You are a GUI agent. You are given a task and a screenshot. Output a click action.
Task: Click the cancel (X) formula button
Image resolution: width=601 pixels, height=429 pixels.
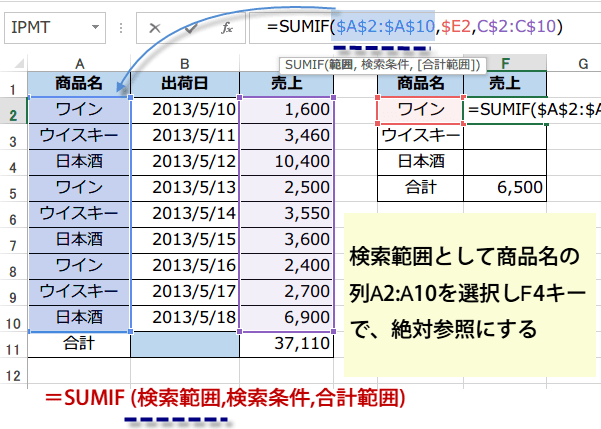coord(155,28)
